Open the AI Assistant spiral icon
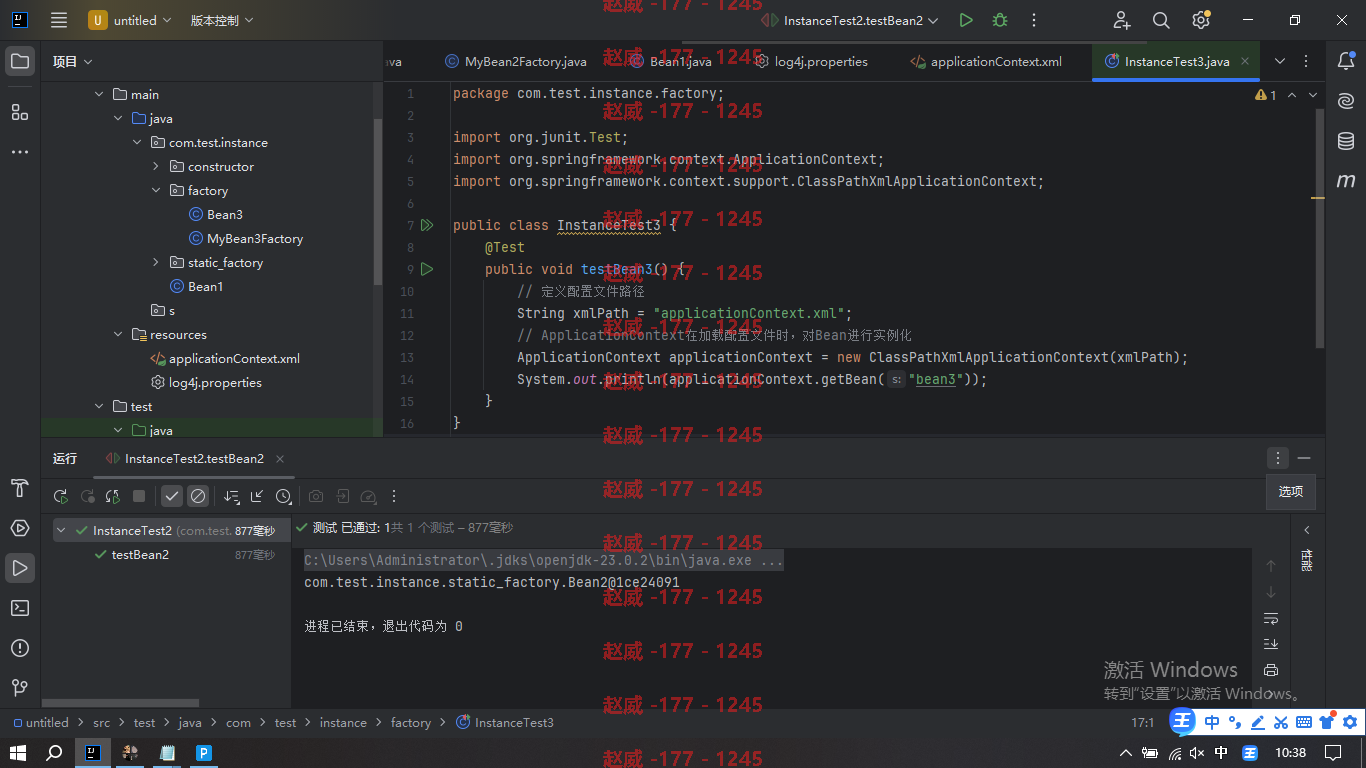 tap(1346, 101)
